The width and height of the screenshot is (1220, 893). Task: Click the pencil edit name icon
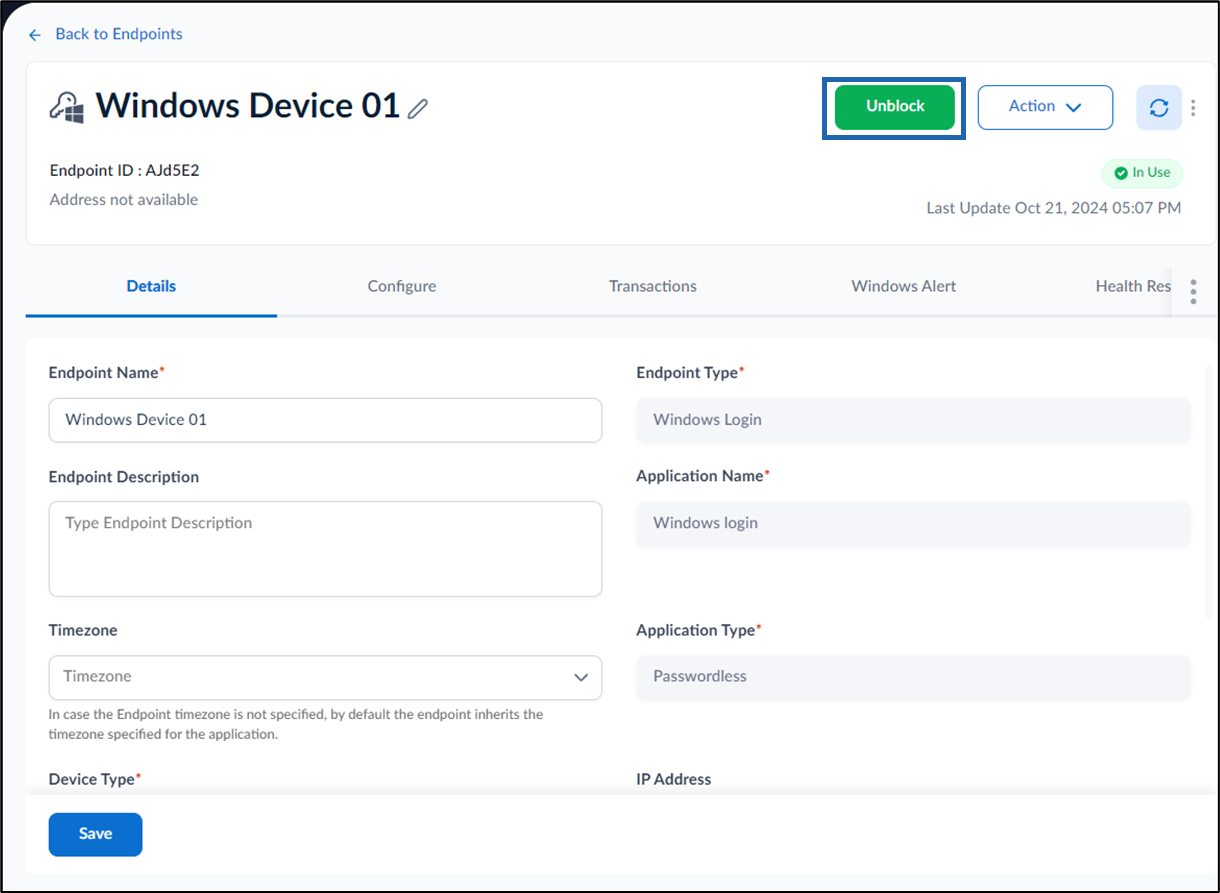point(418,108)
